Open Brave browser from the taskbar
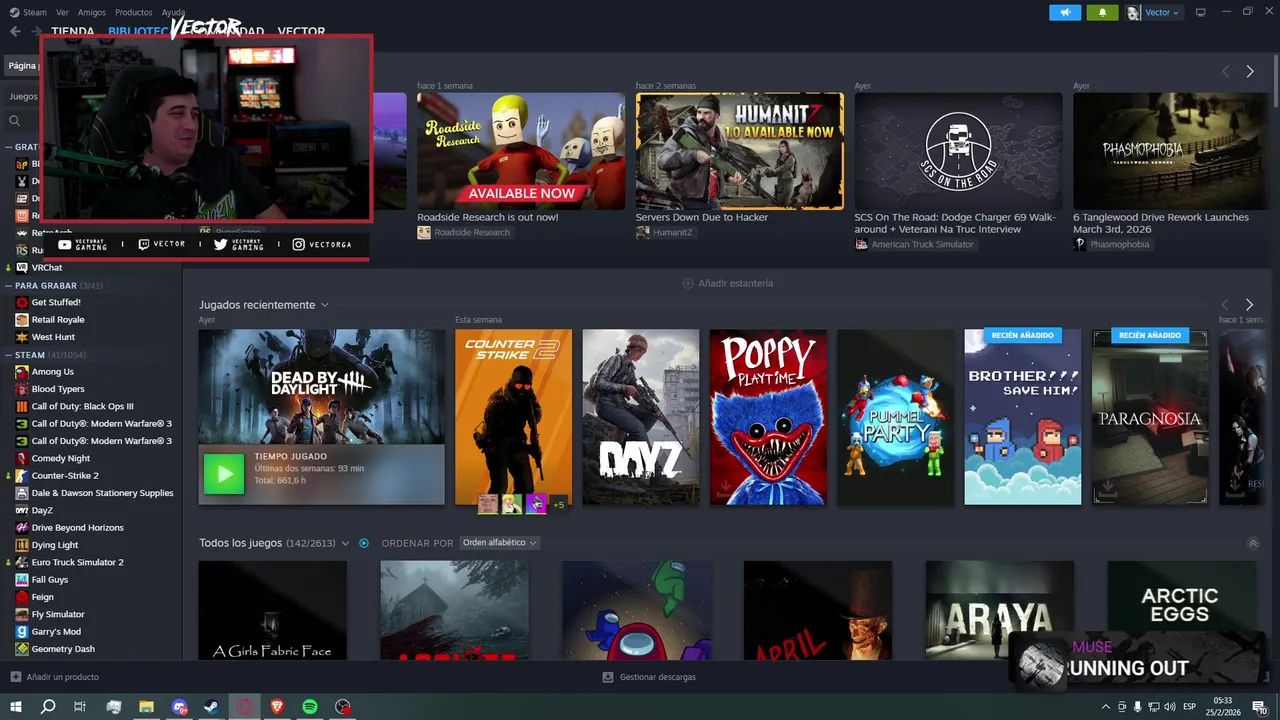Screen dimensions: 1280x720 click(x=277, y=707)
